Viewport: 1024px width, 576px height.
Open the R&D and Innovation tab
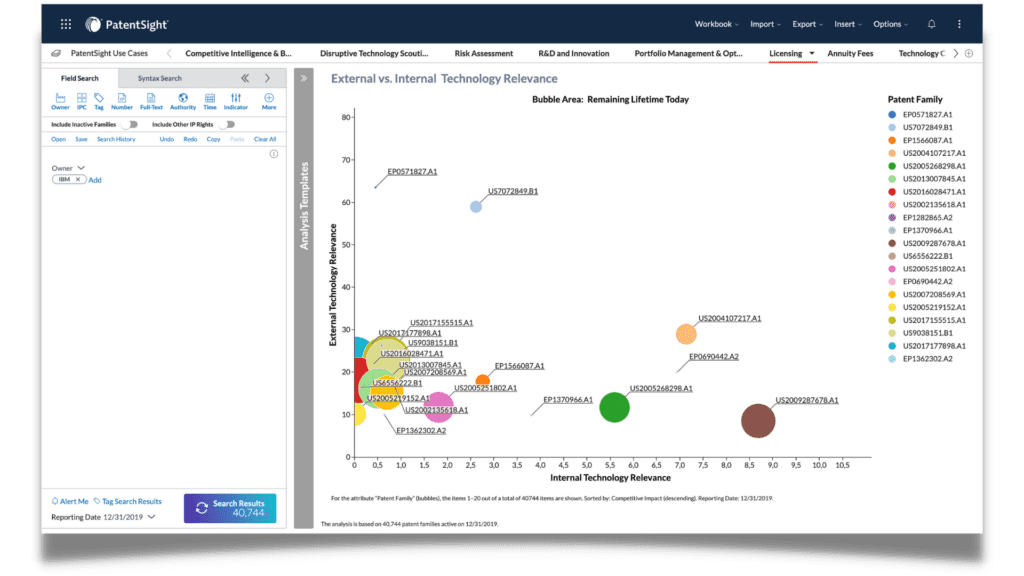pyautogui.click(x=573, y=54)
